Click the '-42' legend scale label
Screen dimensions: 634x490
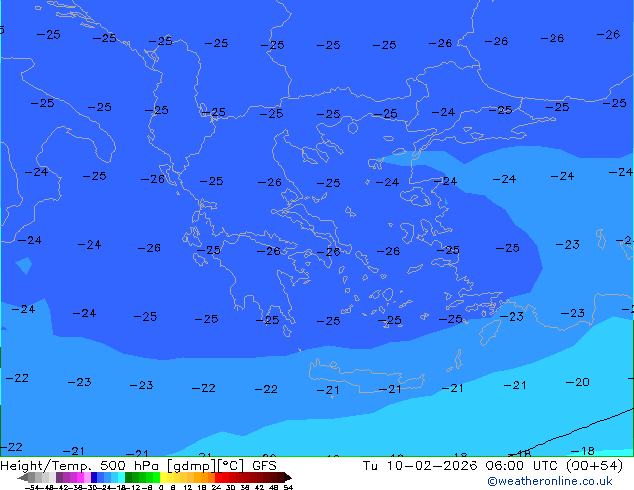(61, 488)
